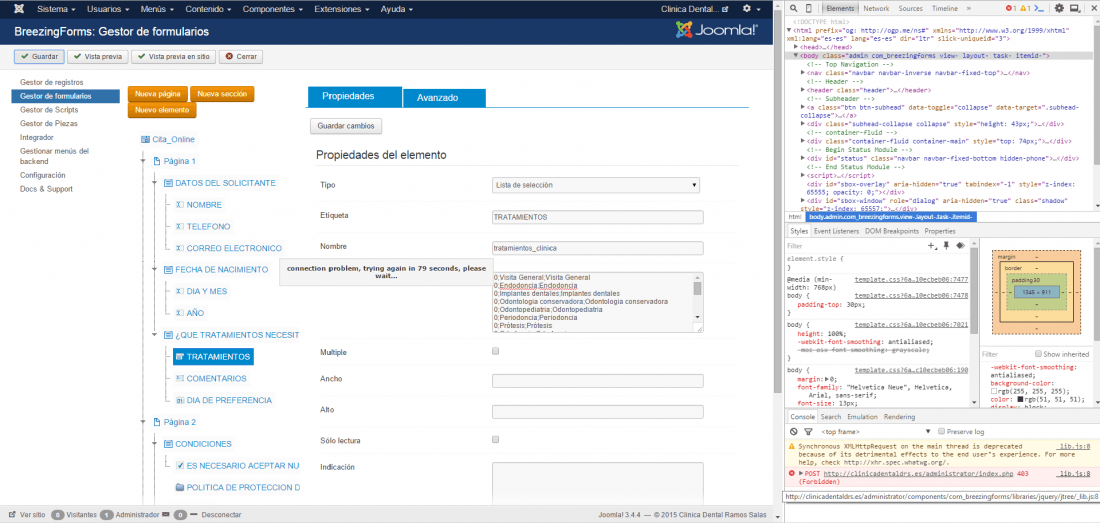Click the textarea icon next to COMENTARIOS
Image resolution: width=1100 pixels, height=523 pixels.
pyautogui.click(x=180, y=379)
